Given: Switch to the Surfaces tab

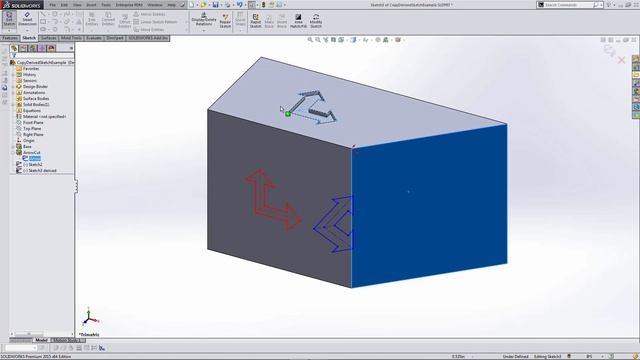Looking at the screenshot, I should pyautogui.click(x=49, y=38).
